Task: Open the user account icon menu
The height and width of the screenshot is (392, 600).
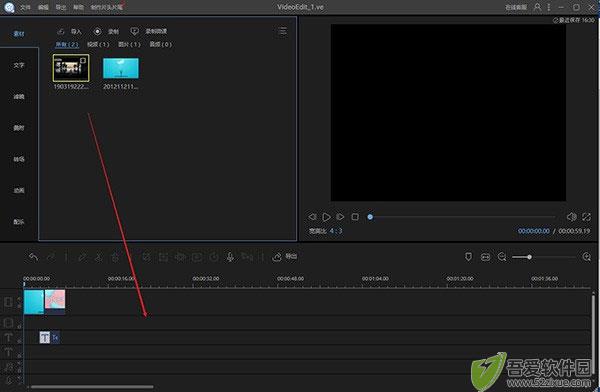Action: tap(537, 7)
